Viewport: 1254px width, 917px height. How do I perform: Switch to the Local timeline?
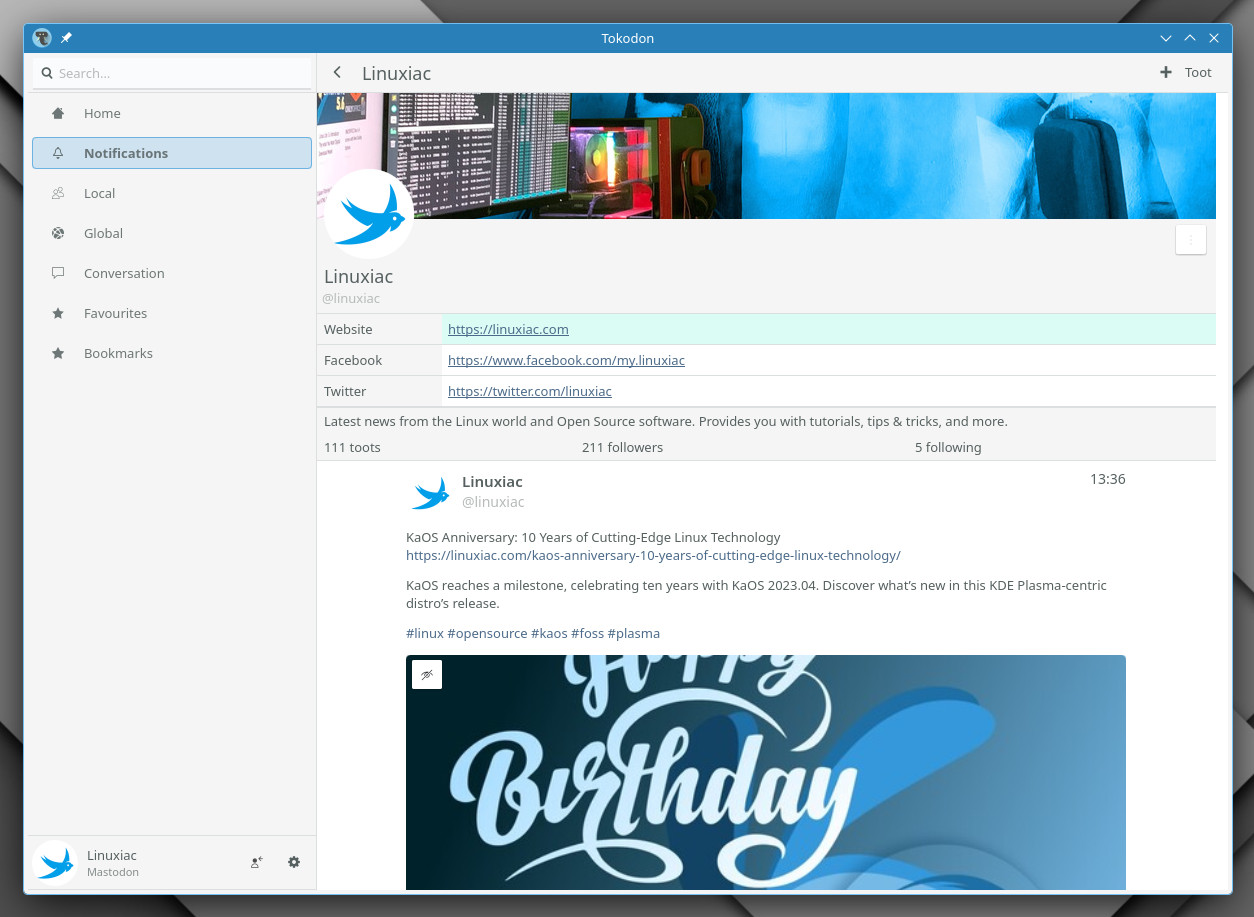(x=172, y=193)
